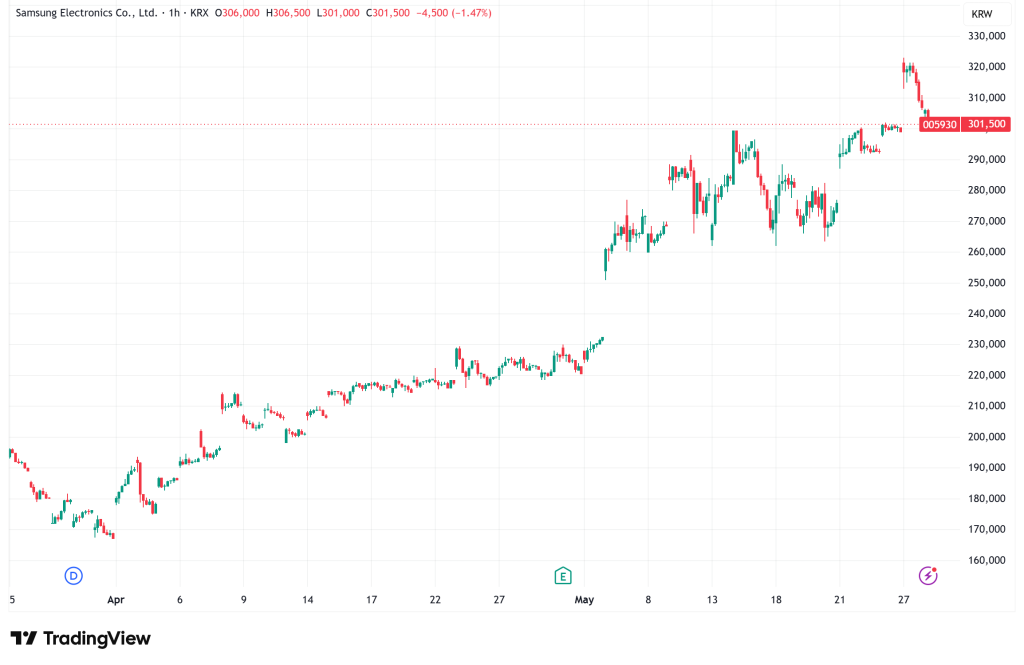Click the 170,000 price axis label
This screenshot has width=1024, height=665.
click(x=986, y=529)
